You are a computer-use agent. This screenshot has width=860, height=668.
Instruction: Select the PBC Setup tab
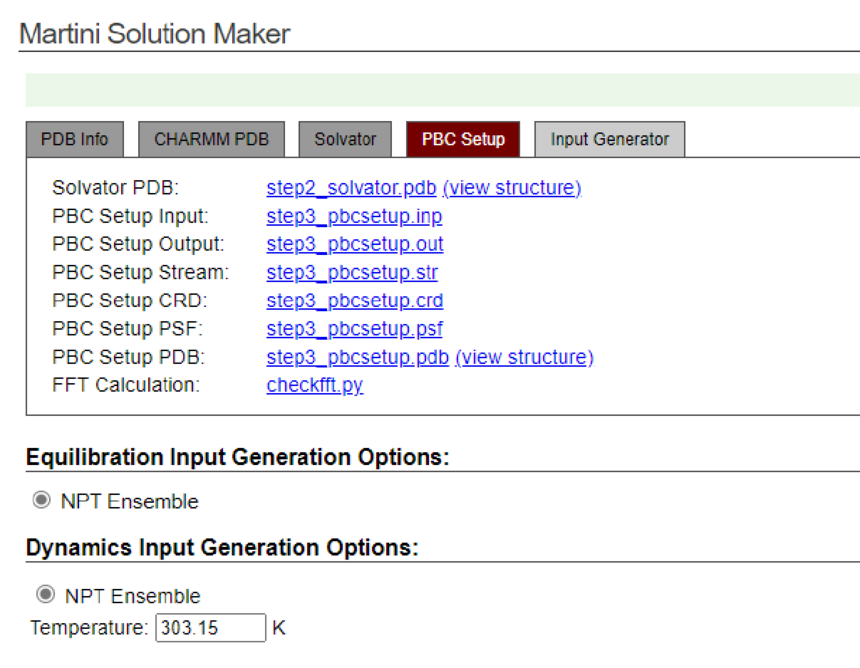pos(463,140)
